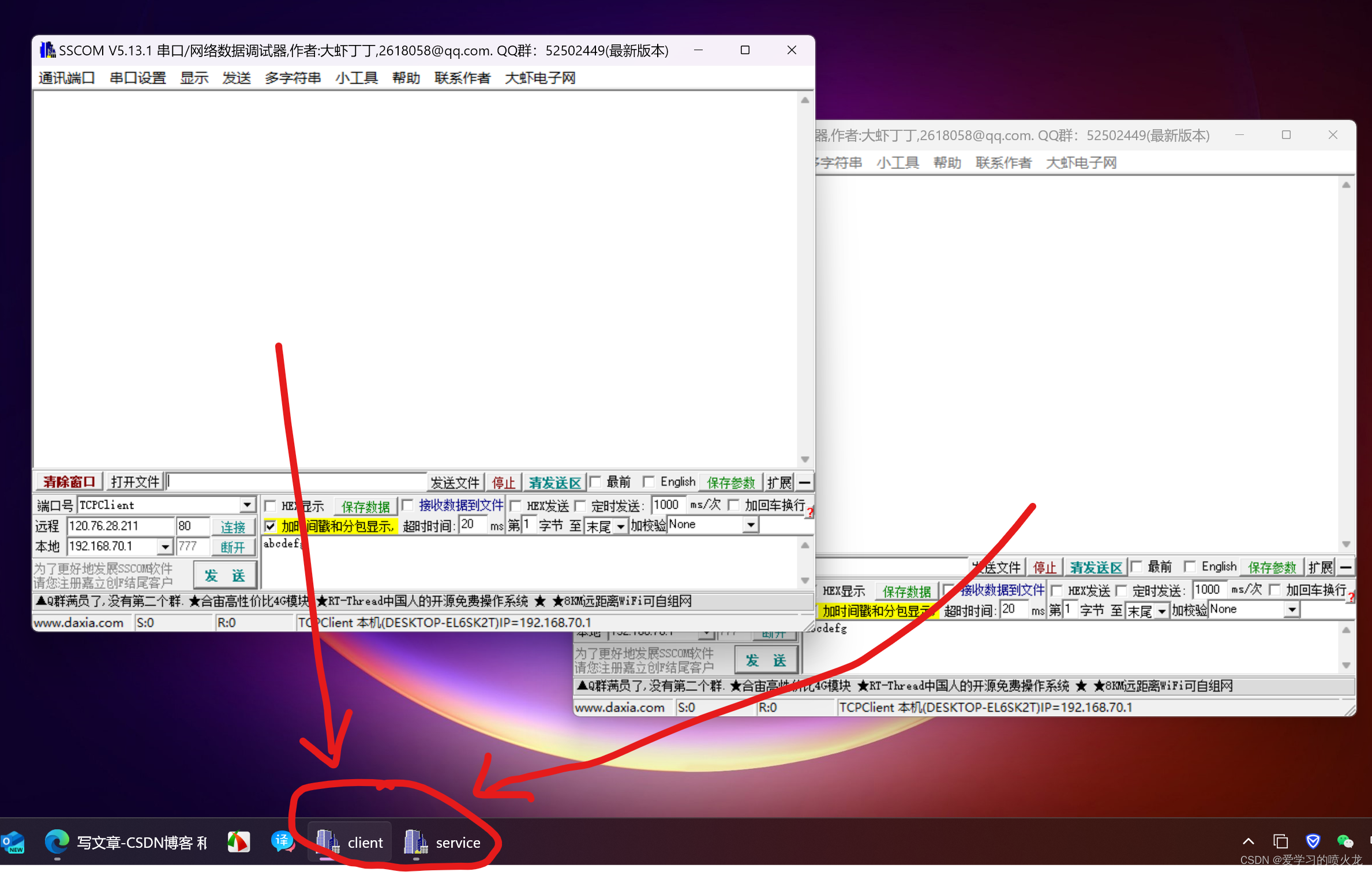Click the Task View icon in the system tray area
The height and width of the screenshot is (872, 1372).
pyautogui.click(x=1280, y=841)
